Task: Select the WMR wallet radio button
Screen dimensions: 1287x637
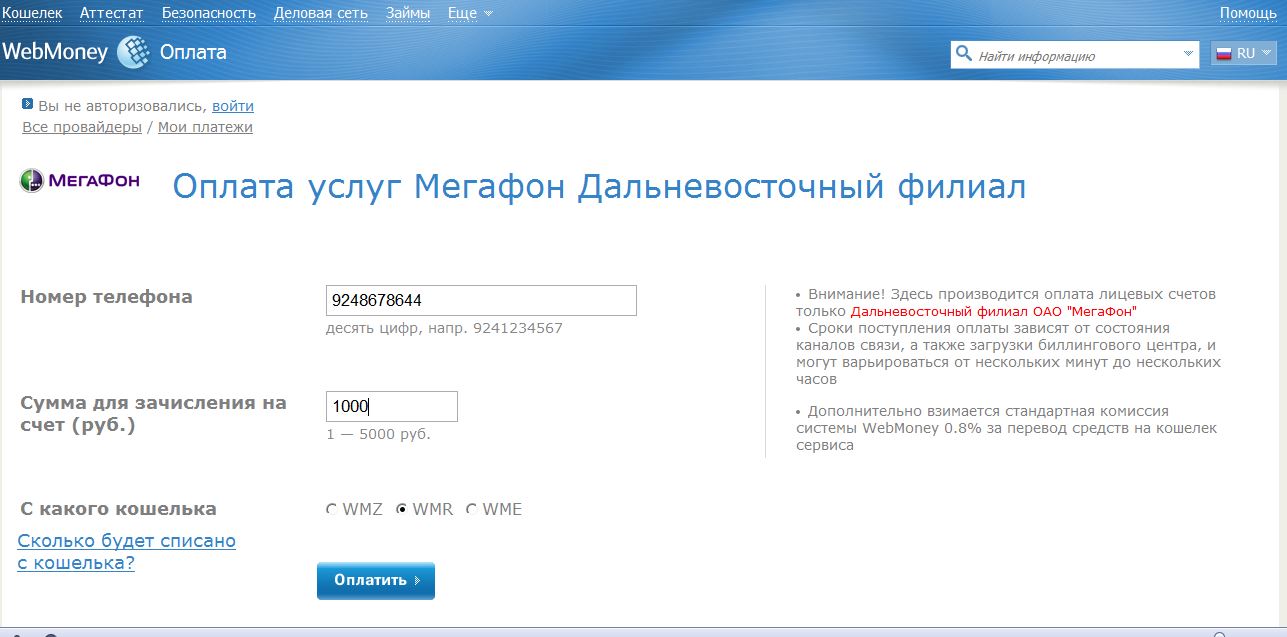Action: pyautogui.click(x=402, y=509)
